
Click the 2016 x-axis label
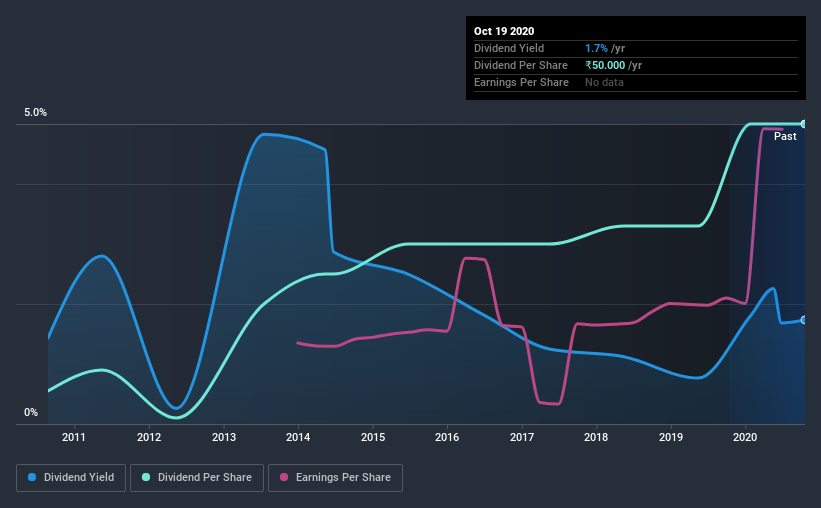pyautogui.click(x=447, y=437)
